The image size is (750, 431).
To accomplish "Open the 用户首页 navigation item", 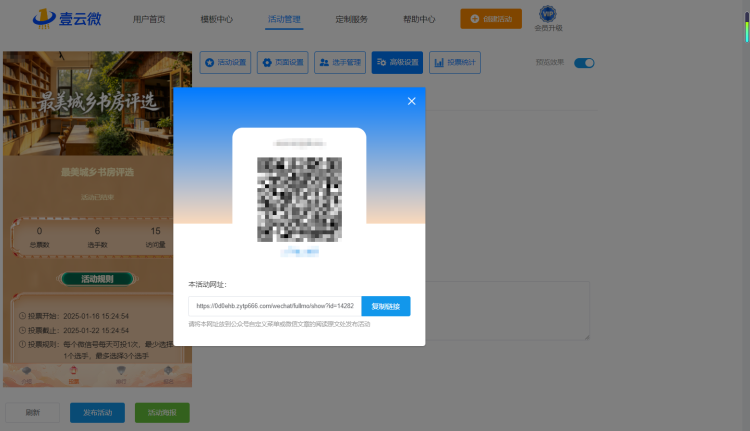I will [149, 19].
